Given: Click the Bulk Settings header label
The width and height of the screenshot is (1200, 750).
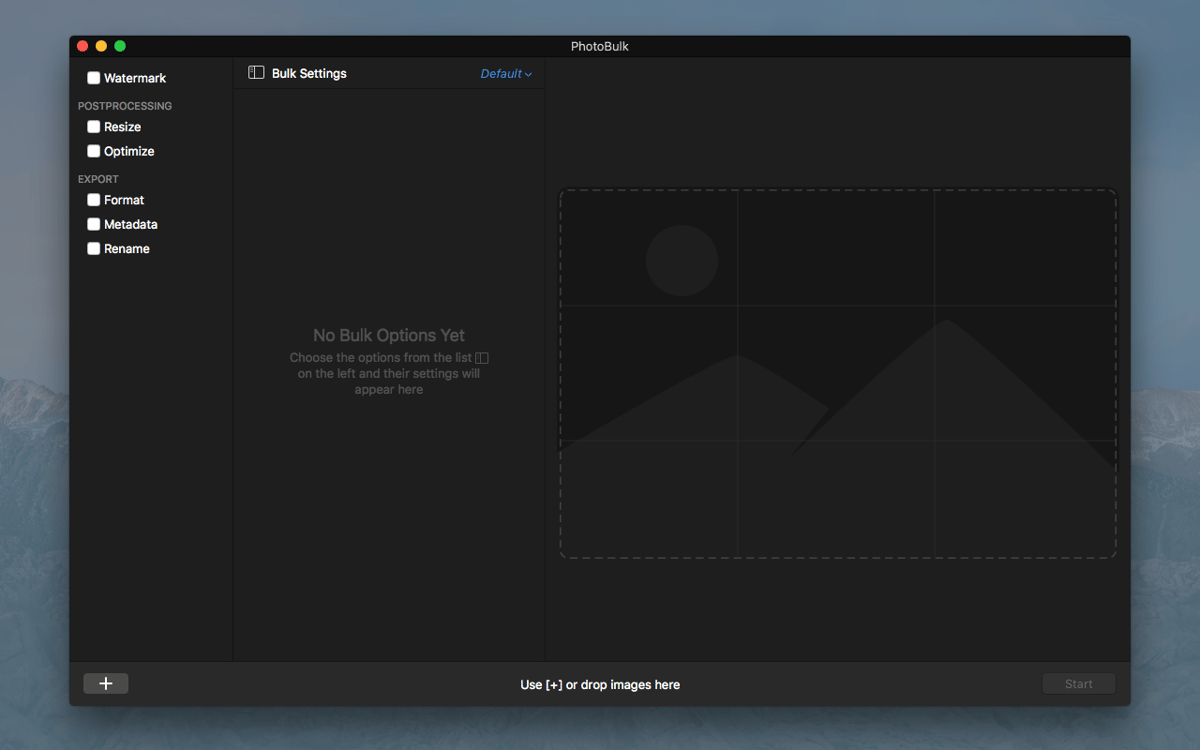Looking at the screenshot, I should point(309,74).
